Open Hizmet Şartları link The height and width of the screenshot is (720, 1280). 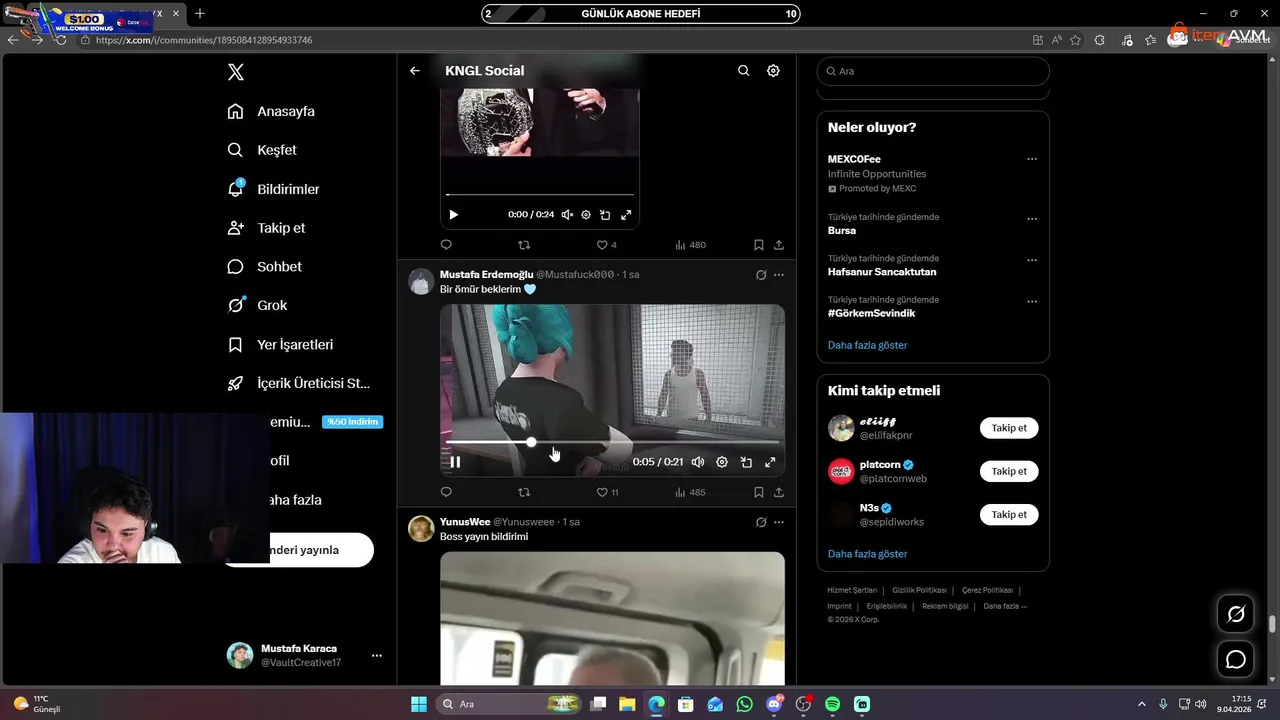click(x=852, y=590)
